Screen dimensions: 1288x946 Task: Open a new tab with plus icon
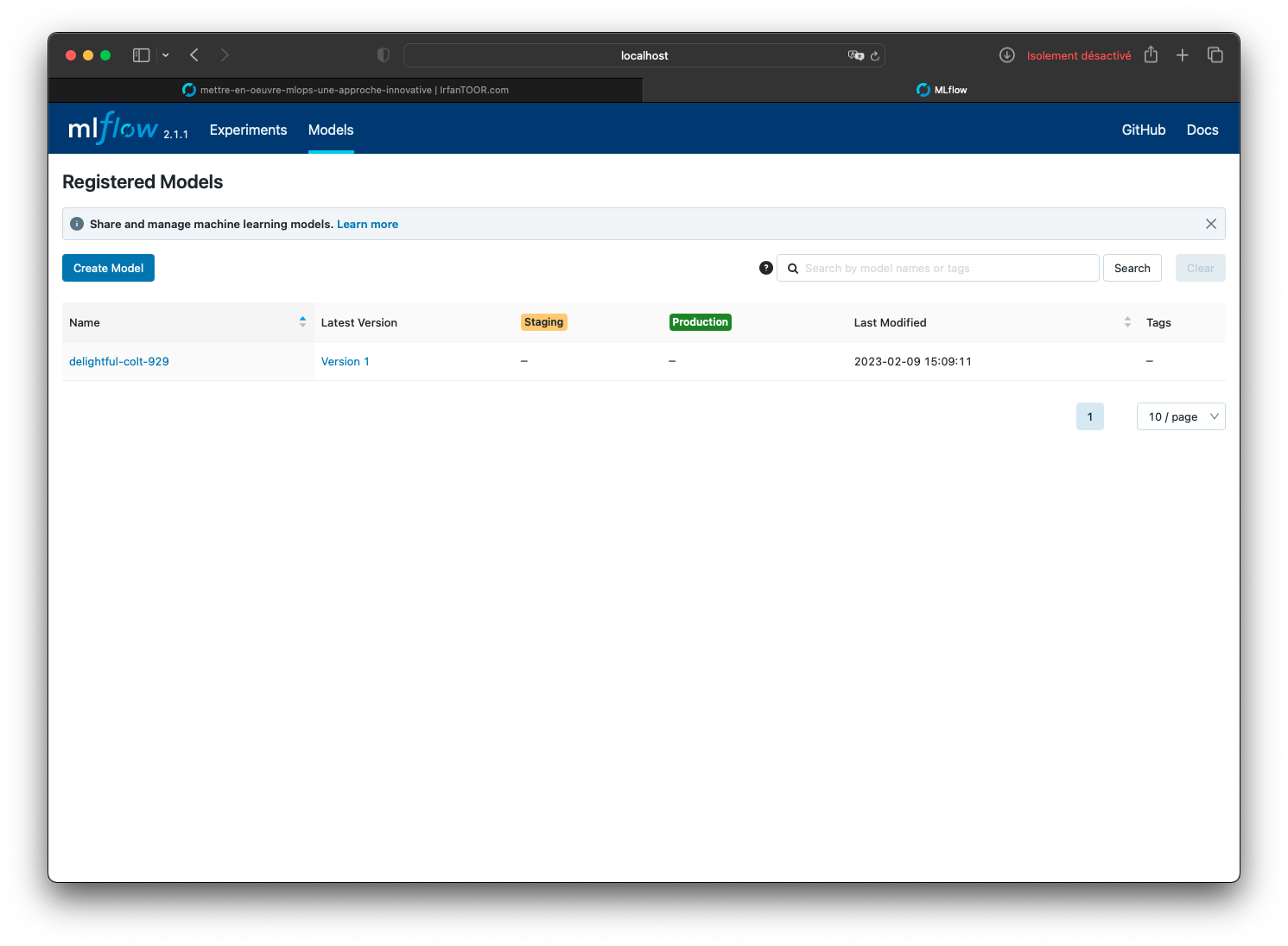1183,55
